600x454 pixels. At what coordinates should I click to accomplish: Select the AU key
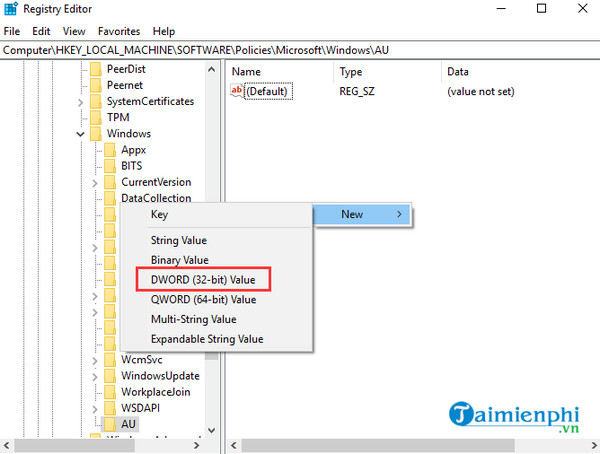coord(129,424)
